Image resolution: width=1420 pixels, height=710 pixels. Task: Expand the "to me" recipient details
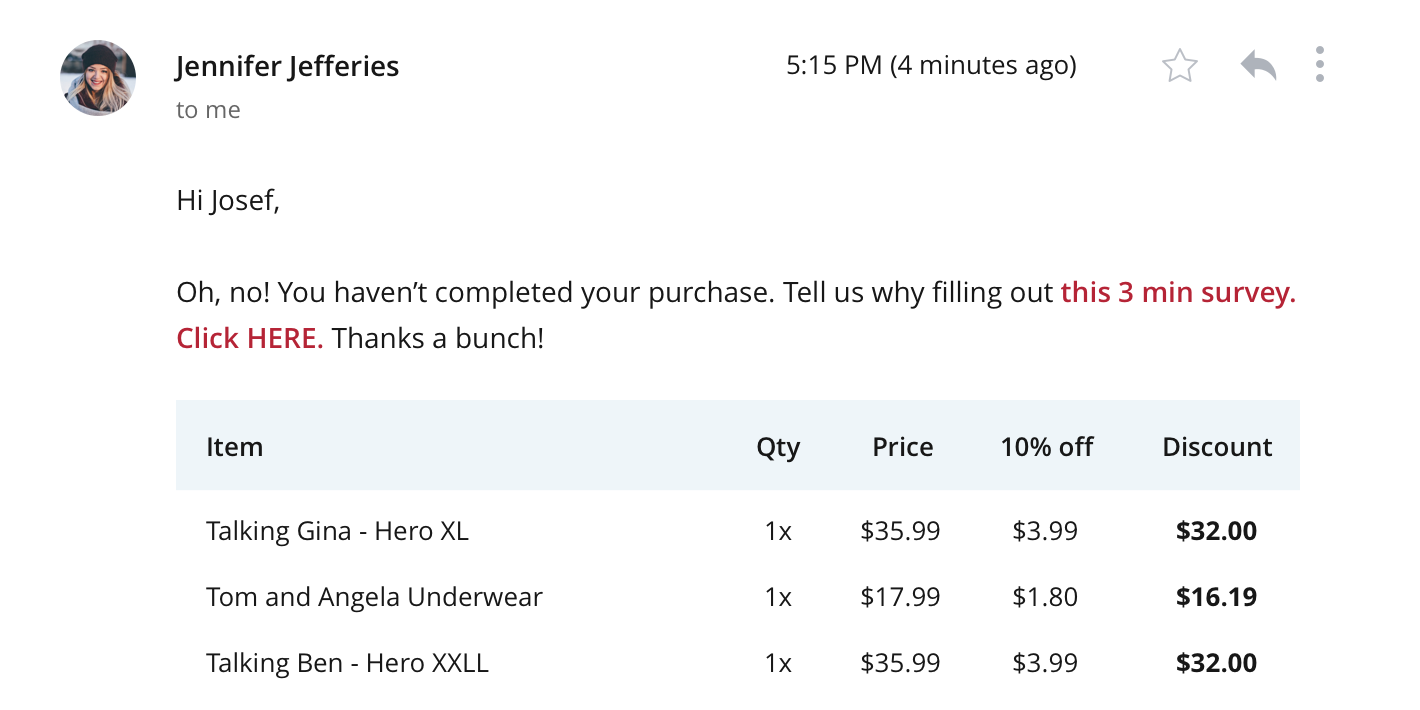click(208, 110)
